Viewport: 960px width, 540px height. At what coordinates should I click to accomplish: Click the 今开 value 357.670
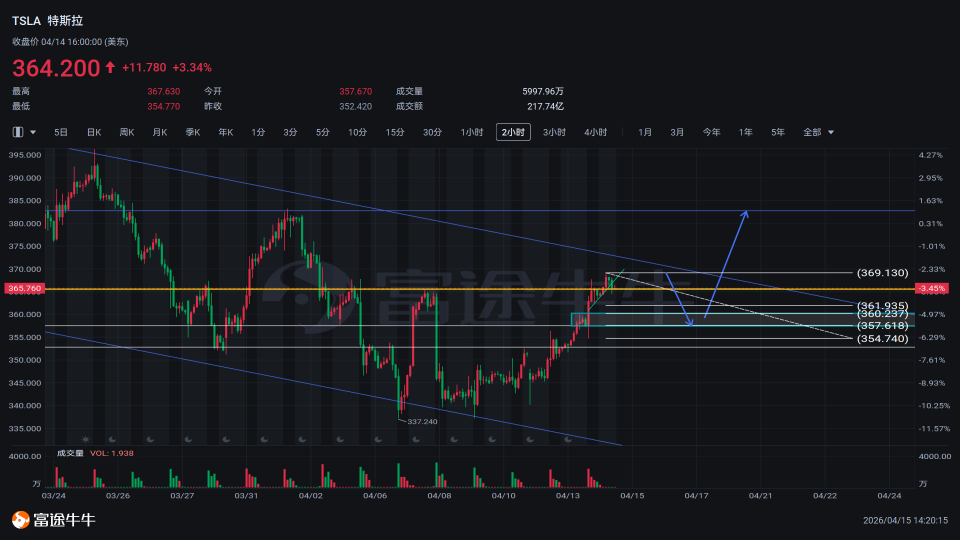click(356, 91)
